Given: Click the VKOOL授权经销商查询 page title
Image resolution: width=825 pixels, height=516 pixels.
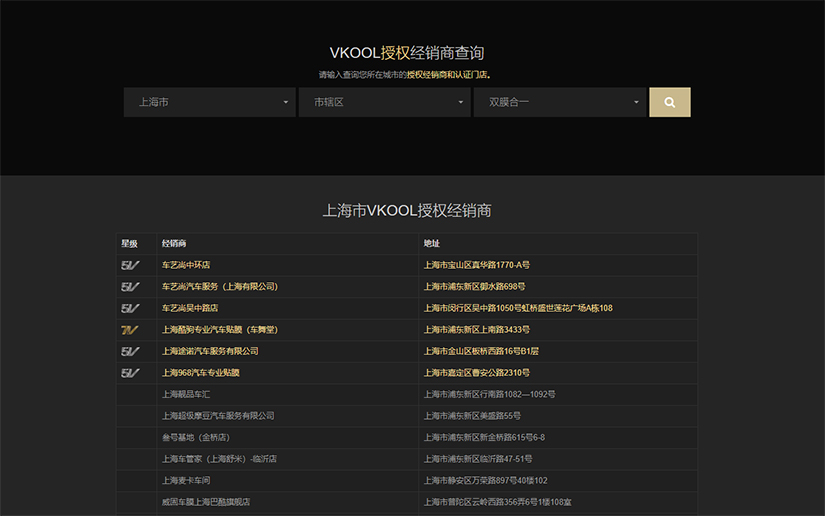Looking at the screenshot, I should click(x=407, y=53).
